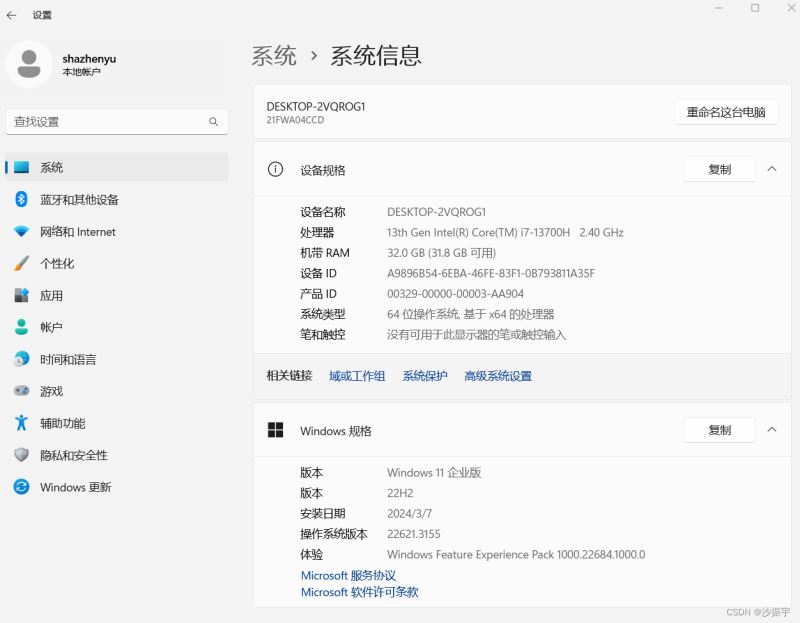The image size is (800, 623).
Task: Select 个性化 in the sidebar
Action: (x=117, y=263)
